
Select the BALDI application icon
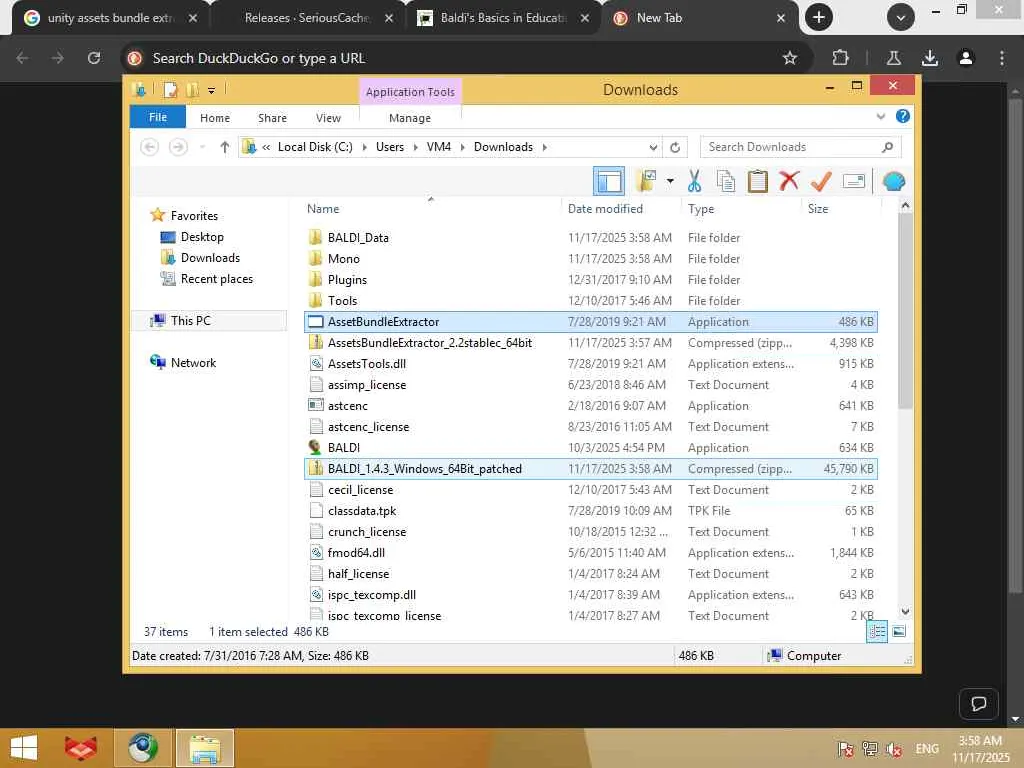[315, 447]
